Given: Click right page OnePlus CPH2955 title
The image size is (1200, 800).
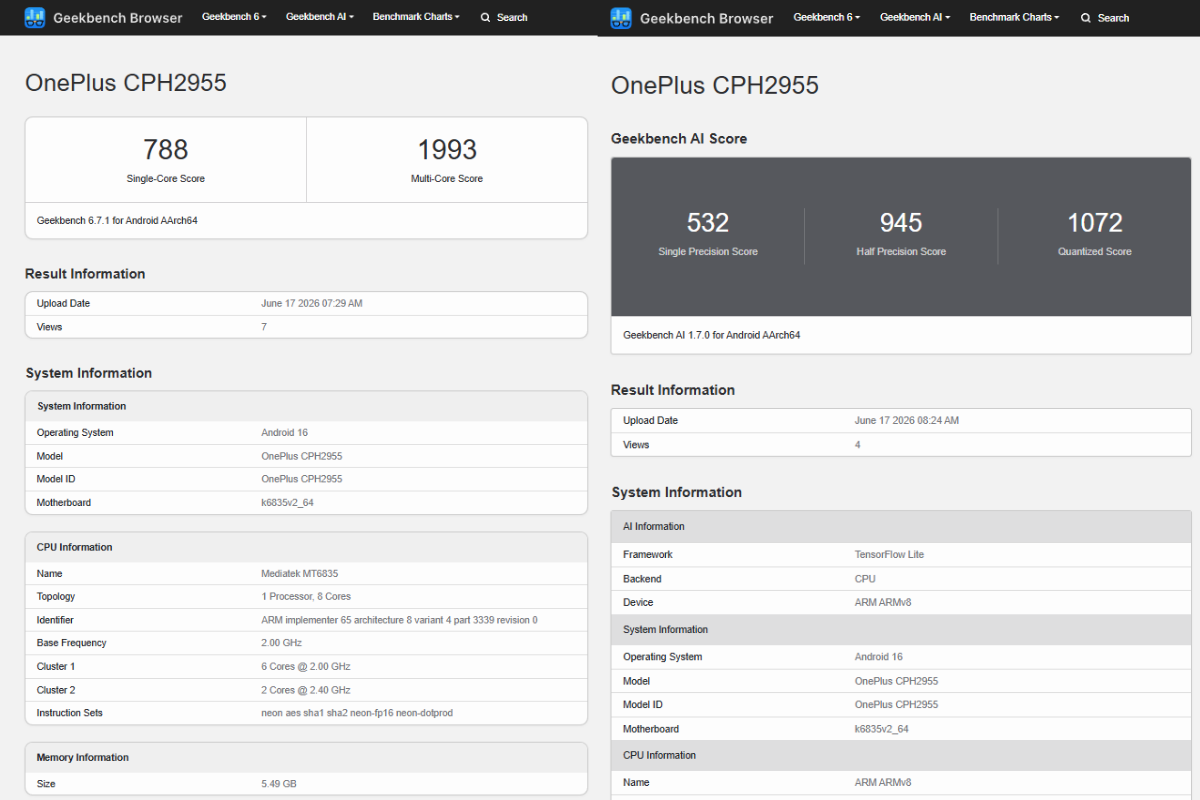Looking at the screenshot, I should (x=715, y=85).
